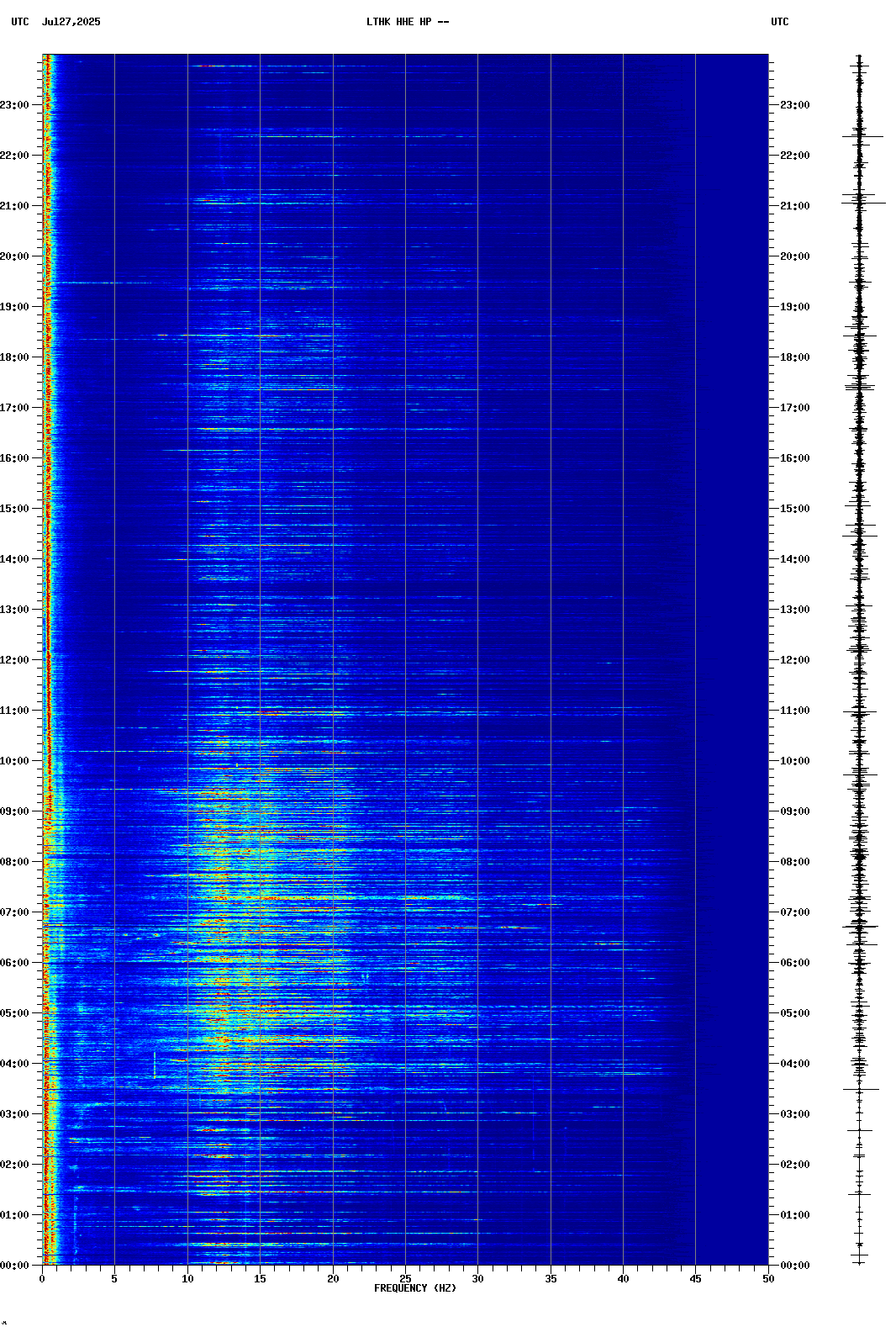Click the right-axis 07:00 time label
This screenshot has height=1332, width=896.
coord(795,912)
